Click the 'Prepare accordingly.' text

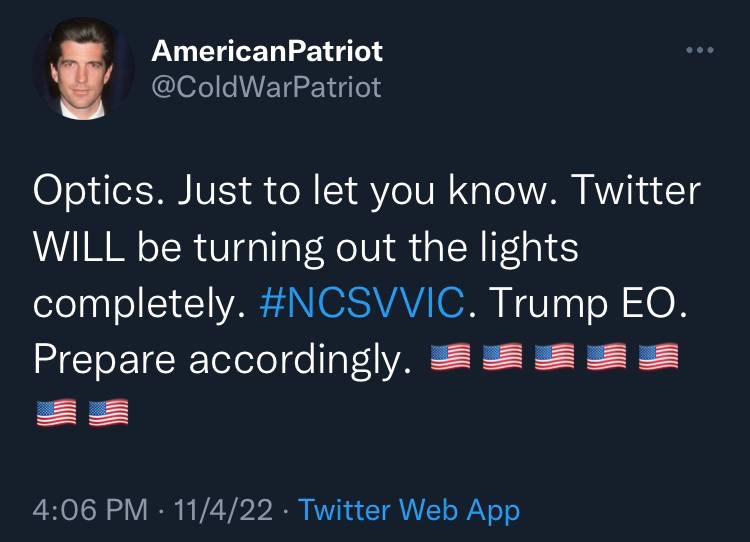click(x=223, y=360)
